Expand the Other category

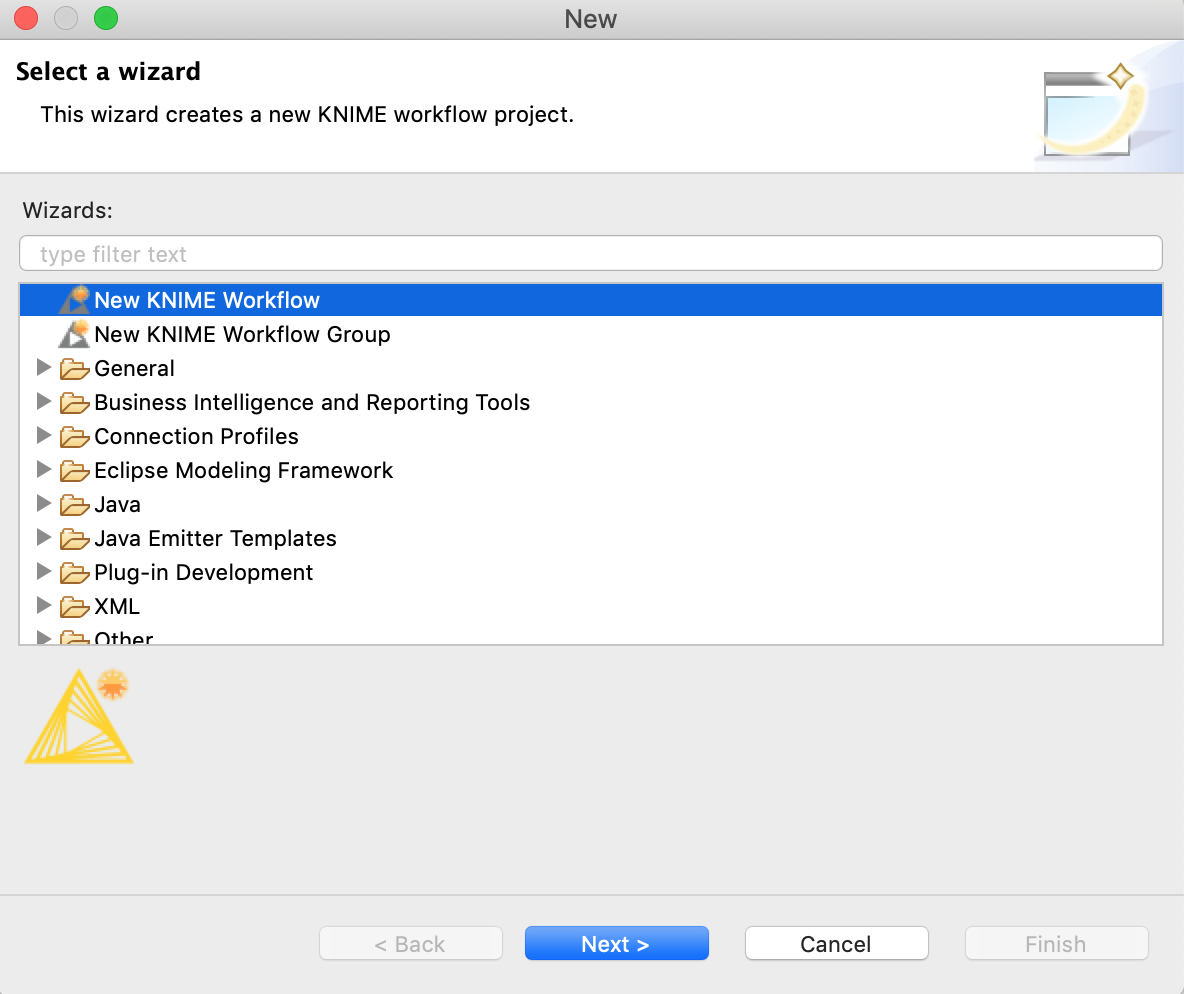click(44, 637)
